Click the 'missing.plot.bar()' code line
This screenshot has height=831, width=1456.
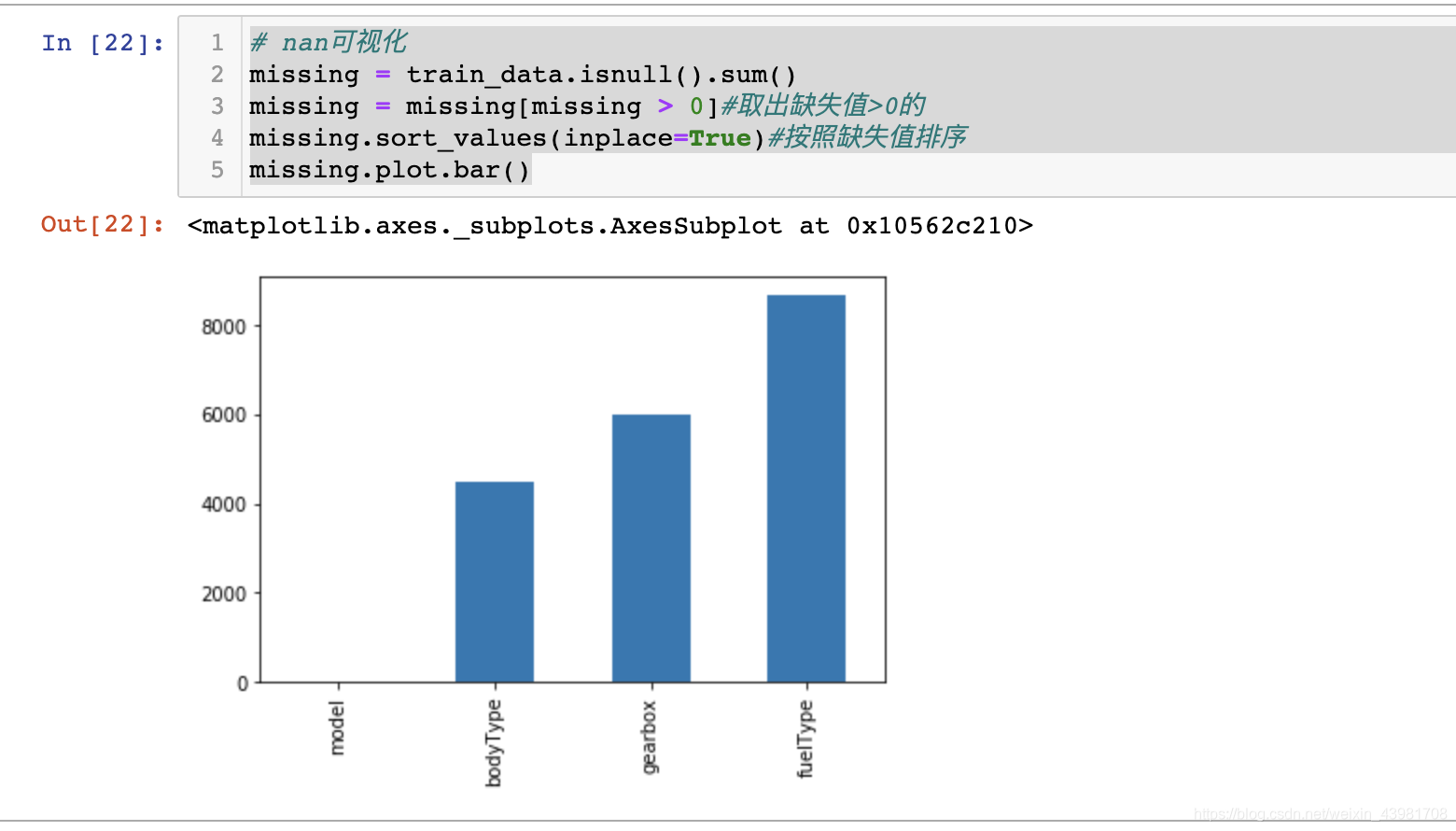(x=389, y=170)
